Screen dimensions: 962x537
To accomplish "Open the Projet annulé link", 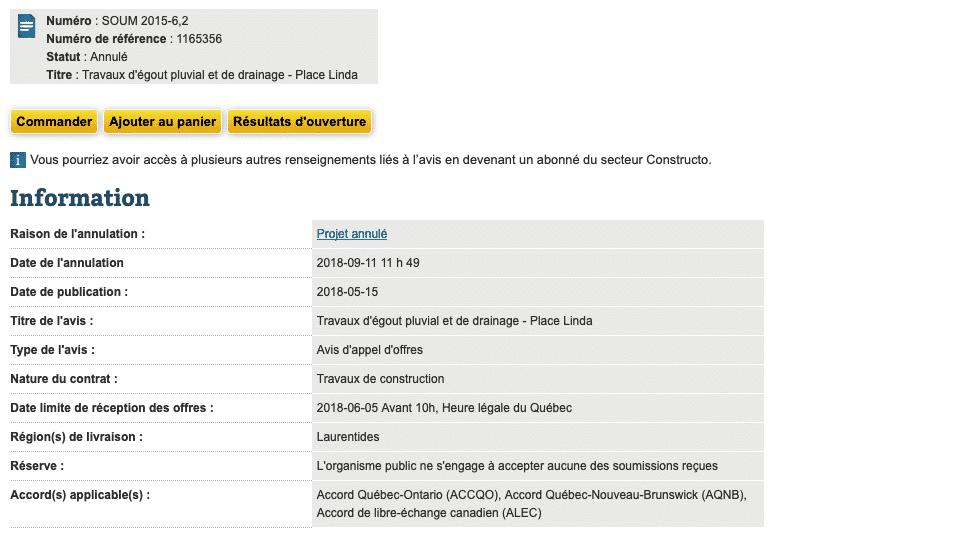I will click(x=352, y=234).
